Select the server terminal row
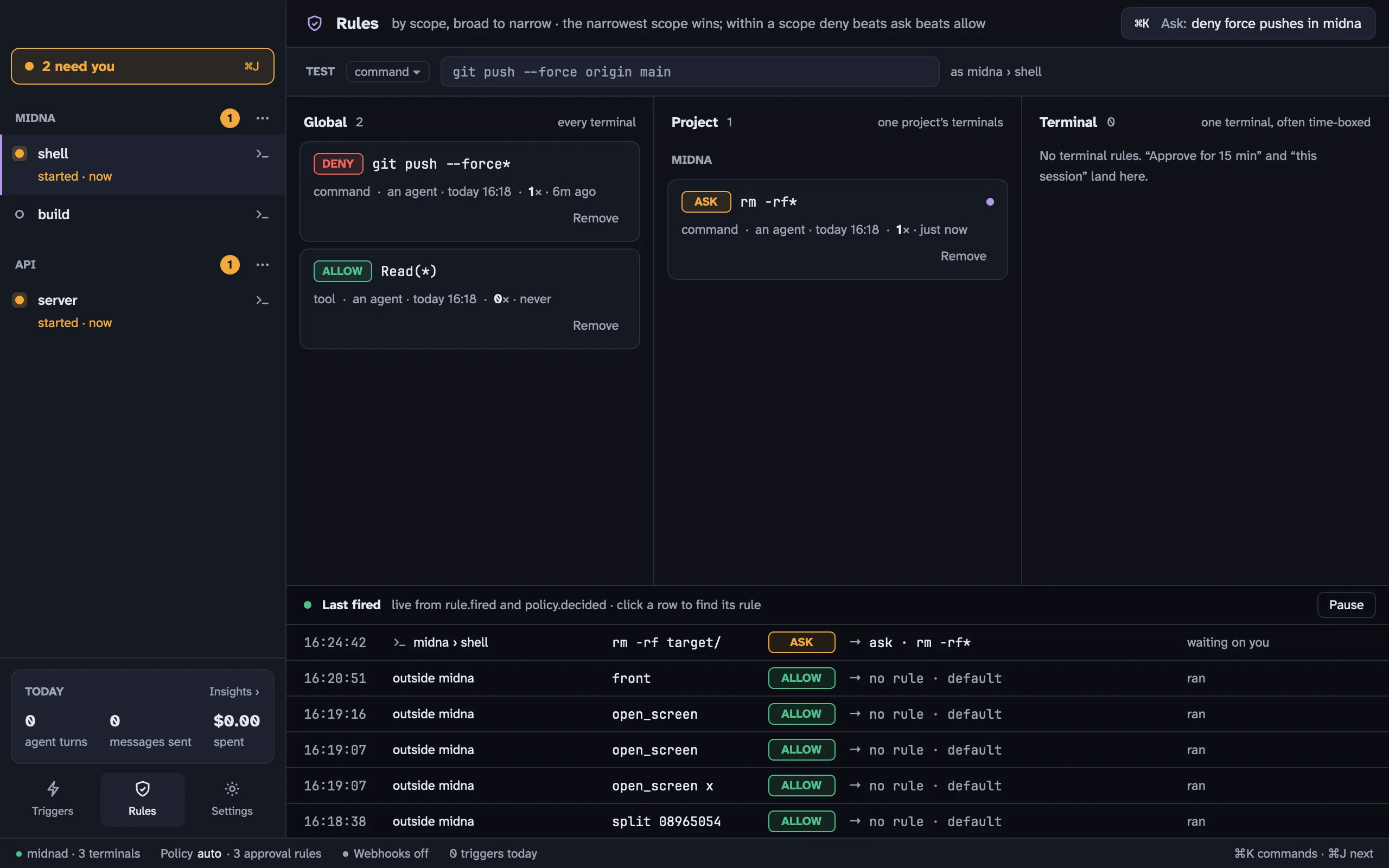Image resolution: width=1389 pixels, height=868 pixels. [142, 311]
